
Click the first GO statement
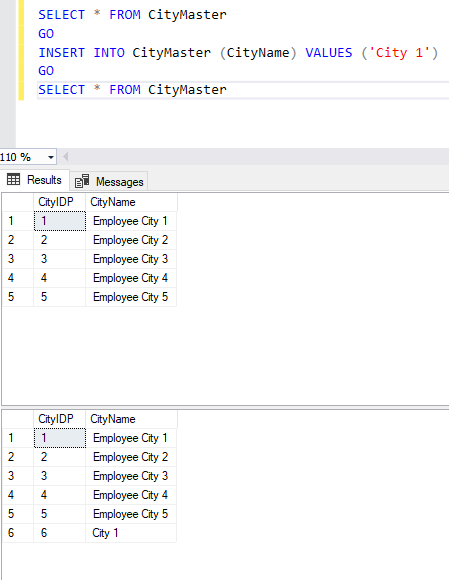pyautogui.click(x=46, y=34)
